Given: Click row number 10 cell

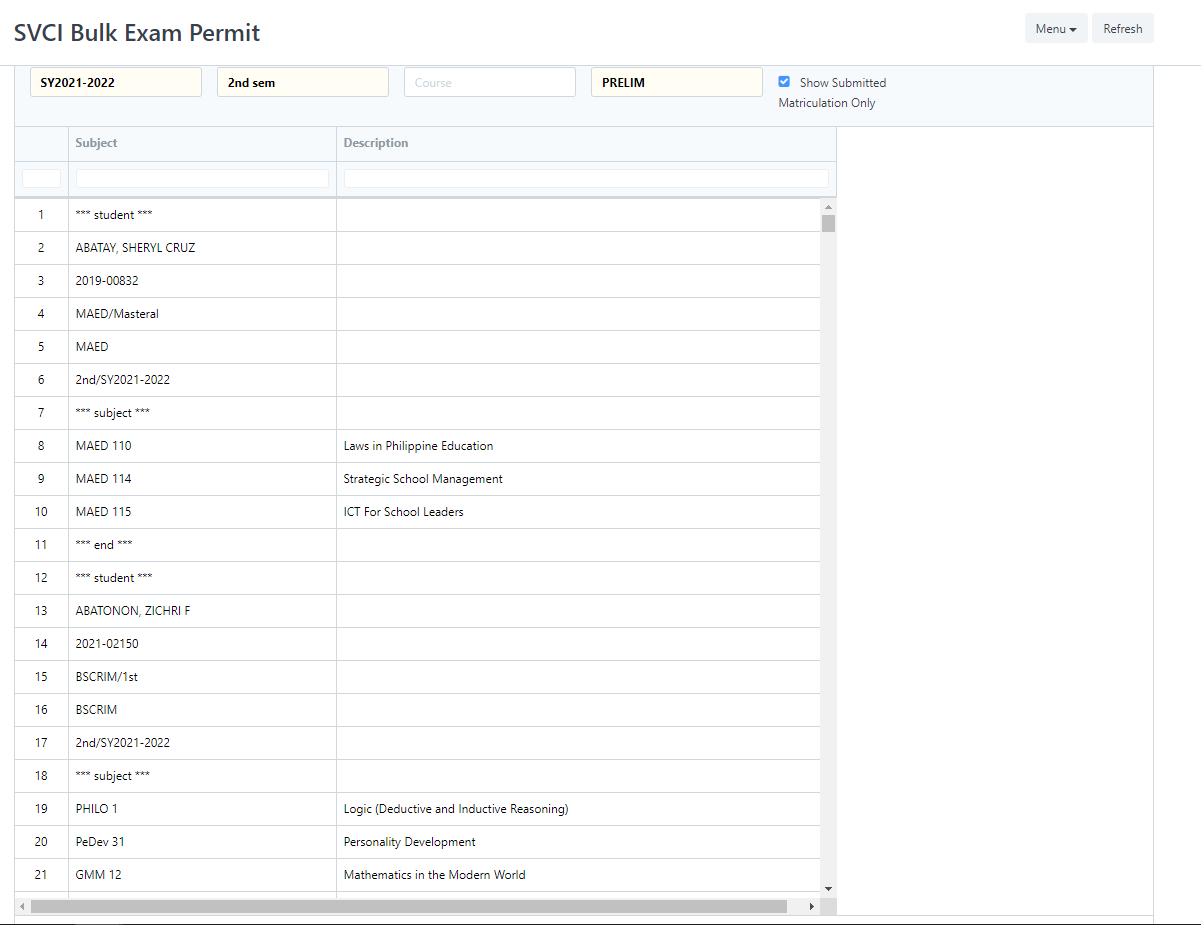Looking at the screenshot, I should tap(41, 512).
